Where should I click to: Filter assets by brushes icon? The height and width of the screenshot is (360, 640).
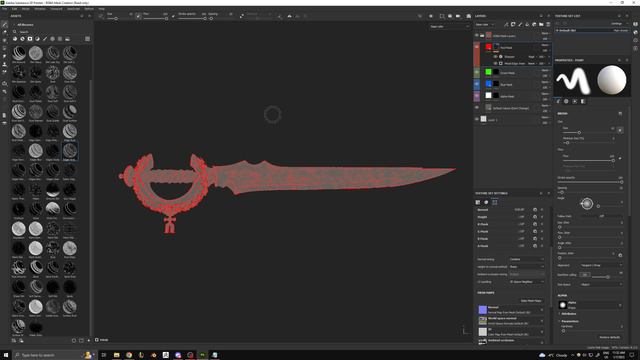(x=45, y=39)
